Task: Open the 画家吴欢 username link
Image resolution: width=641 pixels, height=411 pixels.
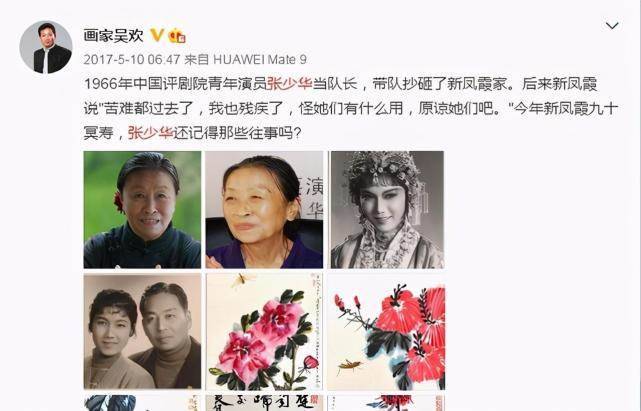Action: (x=113, y=36)
